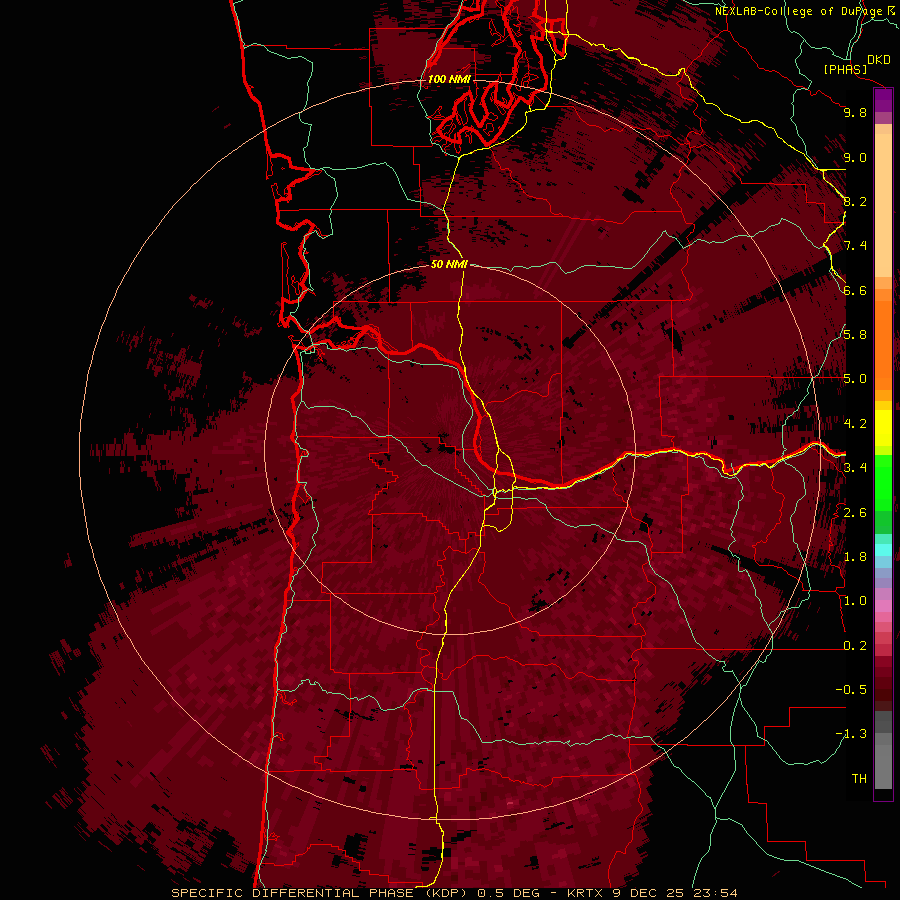Click the cyan swatch on the color bar
This screenshot has width=900, height=900.
(883, 549)
